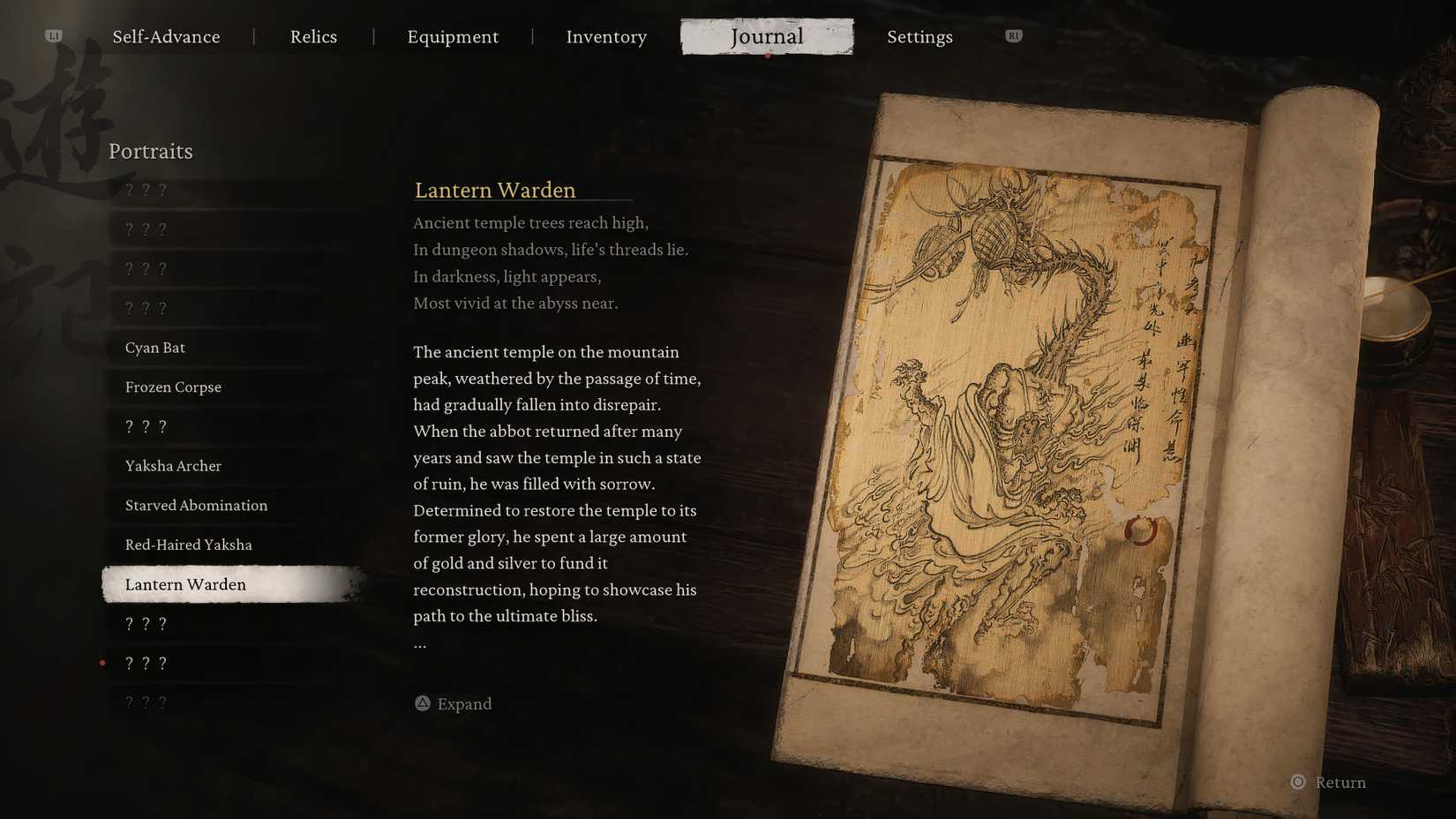Open the Settings menu tab
The height and width of the screenshot is (819, 1456).
(x=919, y=36)
